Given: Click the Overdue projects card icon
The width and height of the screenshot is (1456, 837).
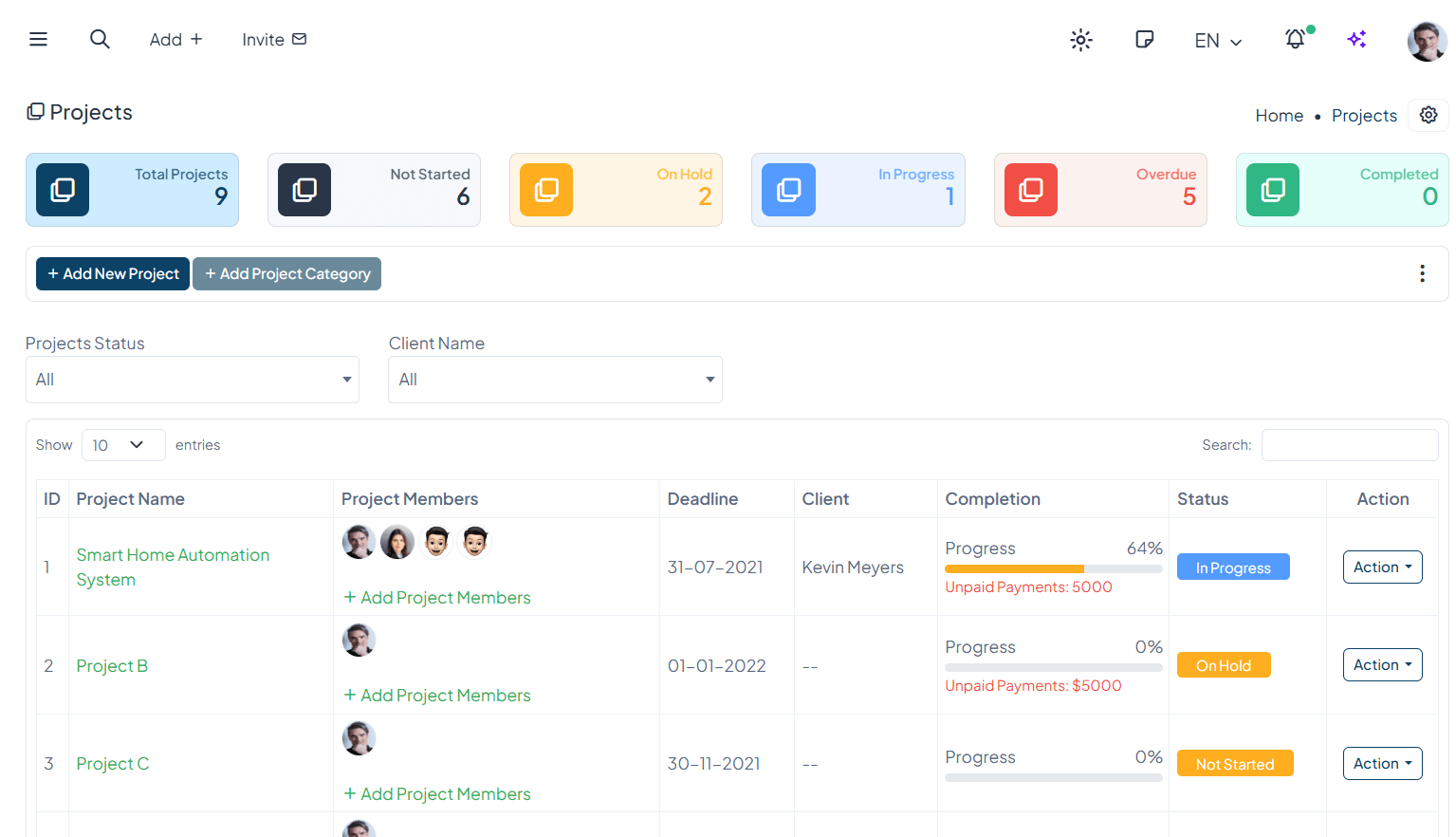Looking at the screenshot, I should (1030, 190).
